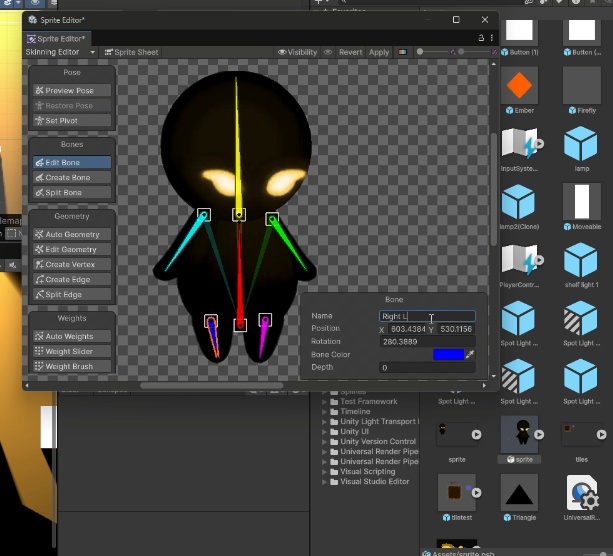The height and width of the screenshot is (556, 613).
Task: Pick bone color with the eyedropper
Action: pos(470,354)
